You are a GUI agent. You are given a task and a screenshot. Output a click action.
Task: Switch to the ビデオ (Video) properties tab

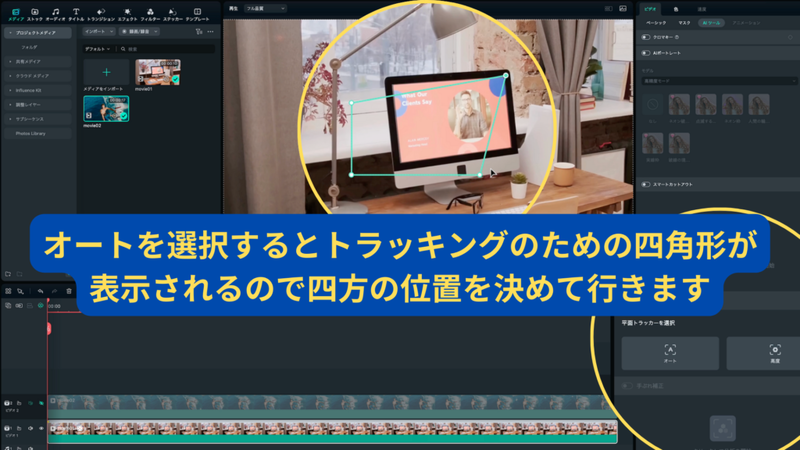[650, 9]
